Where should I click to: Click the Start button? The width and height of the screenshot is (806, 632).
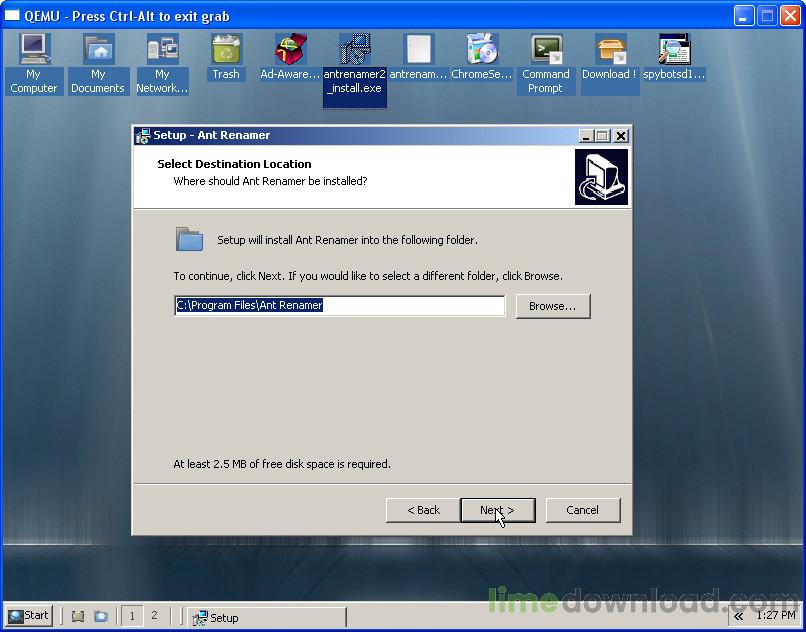pos(29,616)
